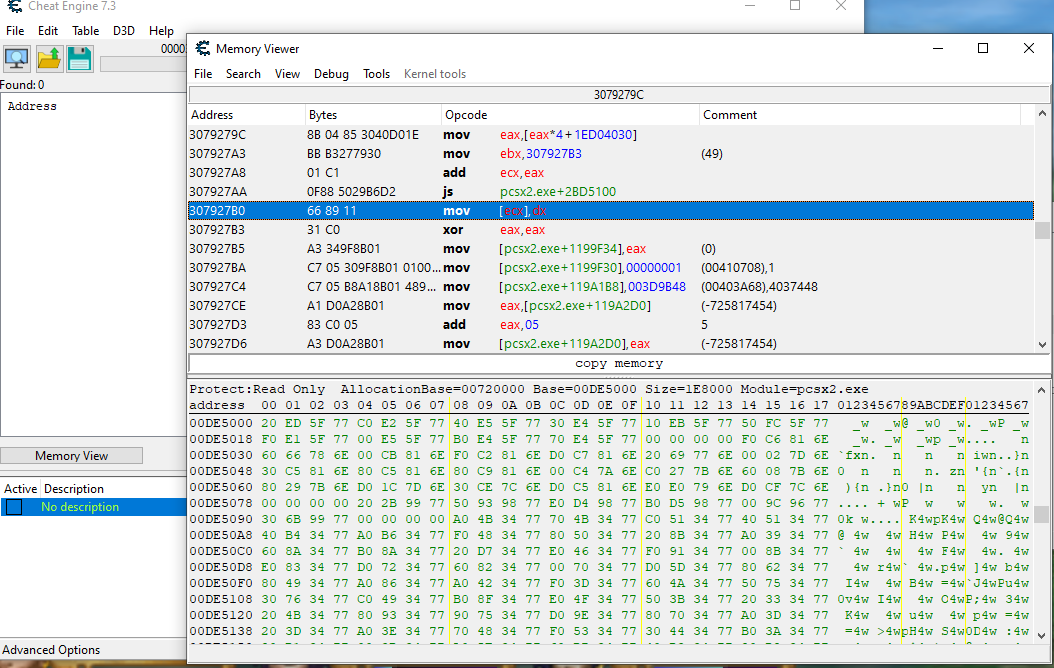Open the Tools menu in Memory Viewer

point(376,74)
